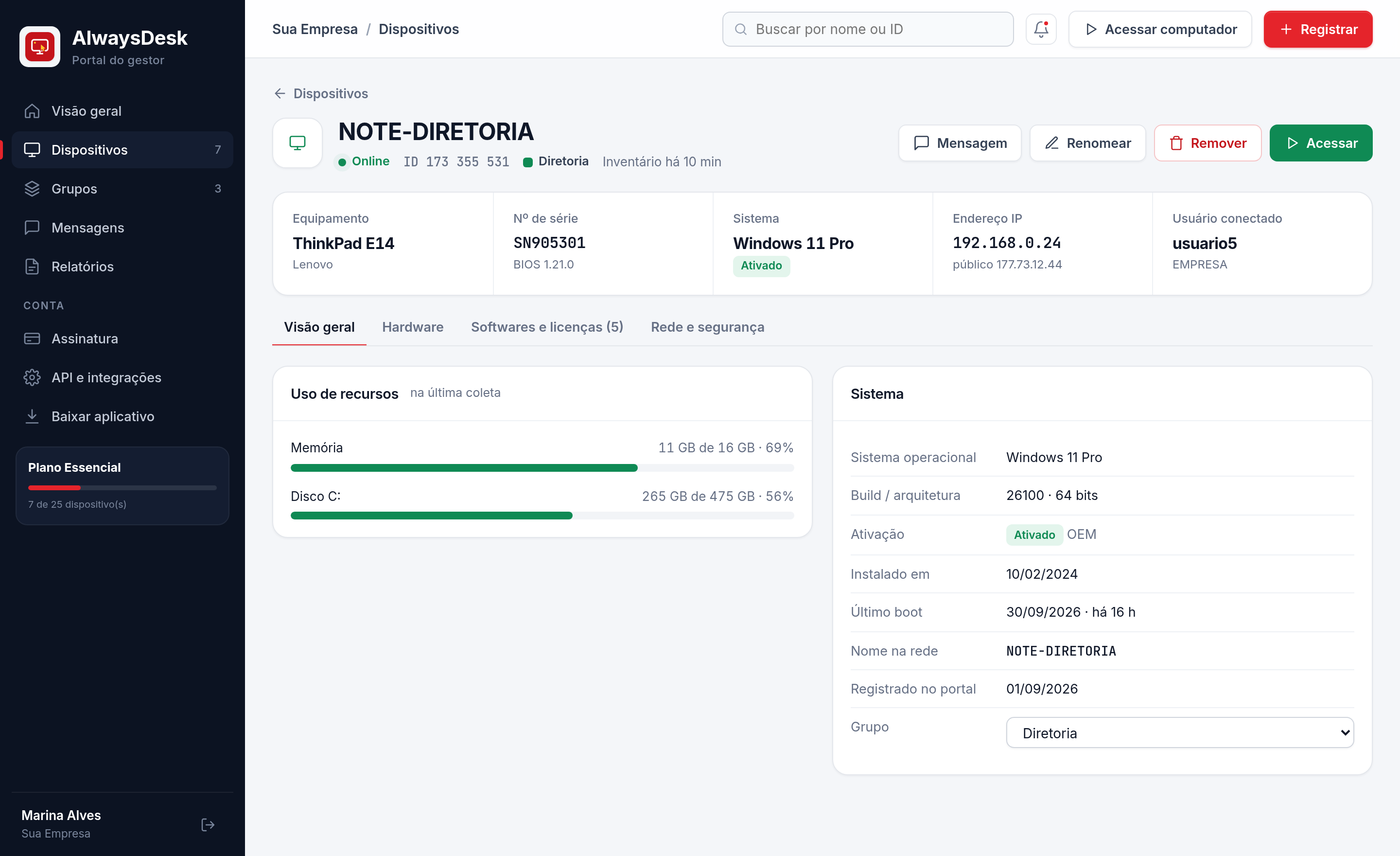Screen dimensions: 1400x856
Task: Click the Acessar computador button
Action: click(x=1160, y=30)
